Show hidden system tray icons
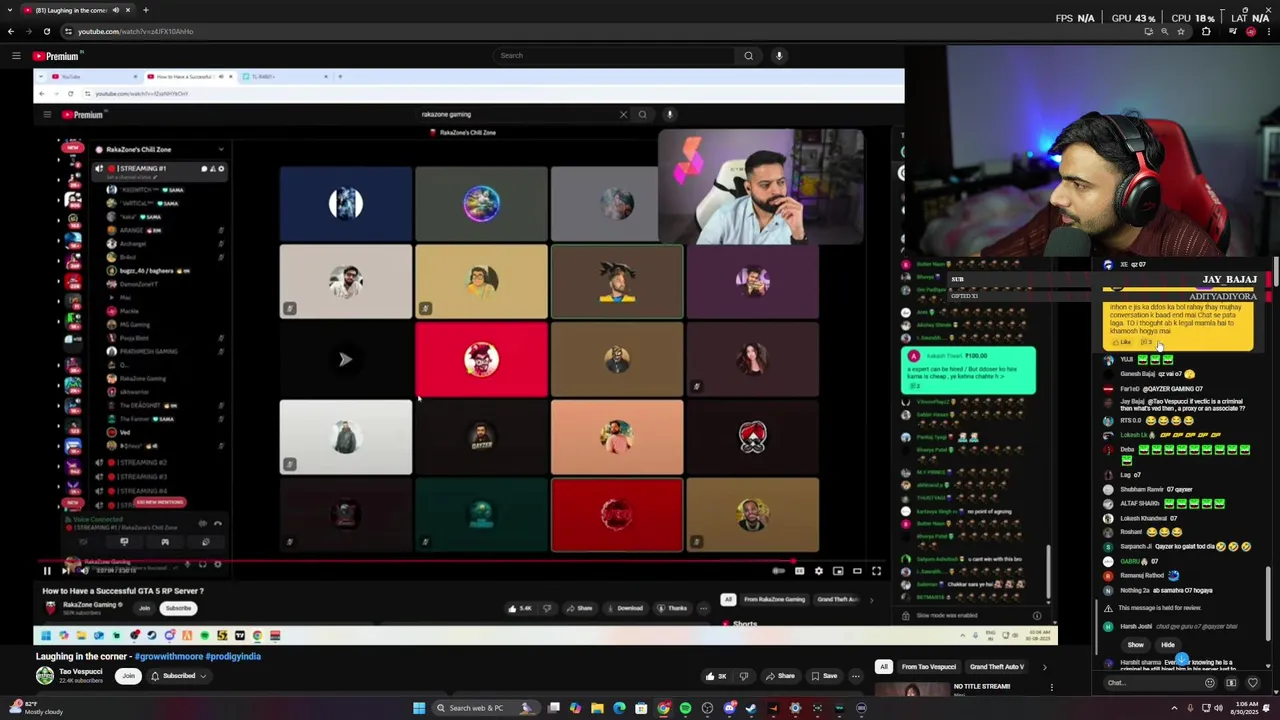 [1175, 708]
